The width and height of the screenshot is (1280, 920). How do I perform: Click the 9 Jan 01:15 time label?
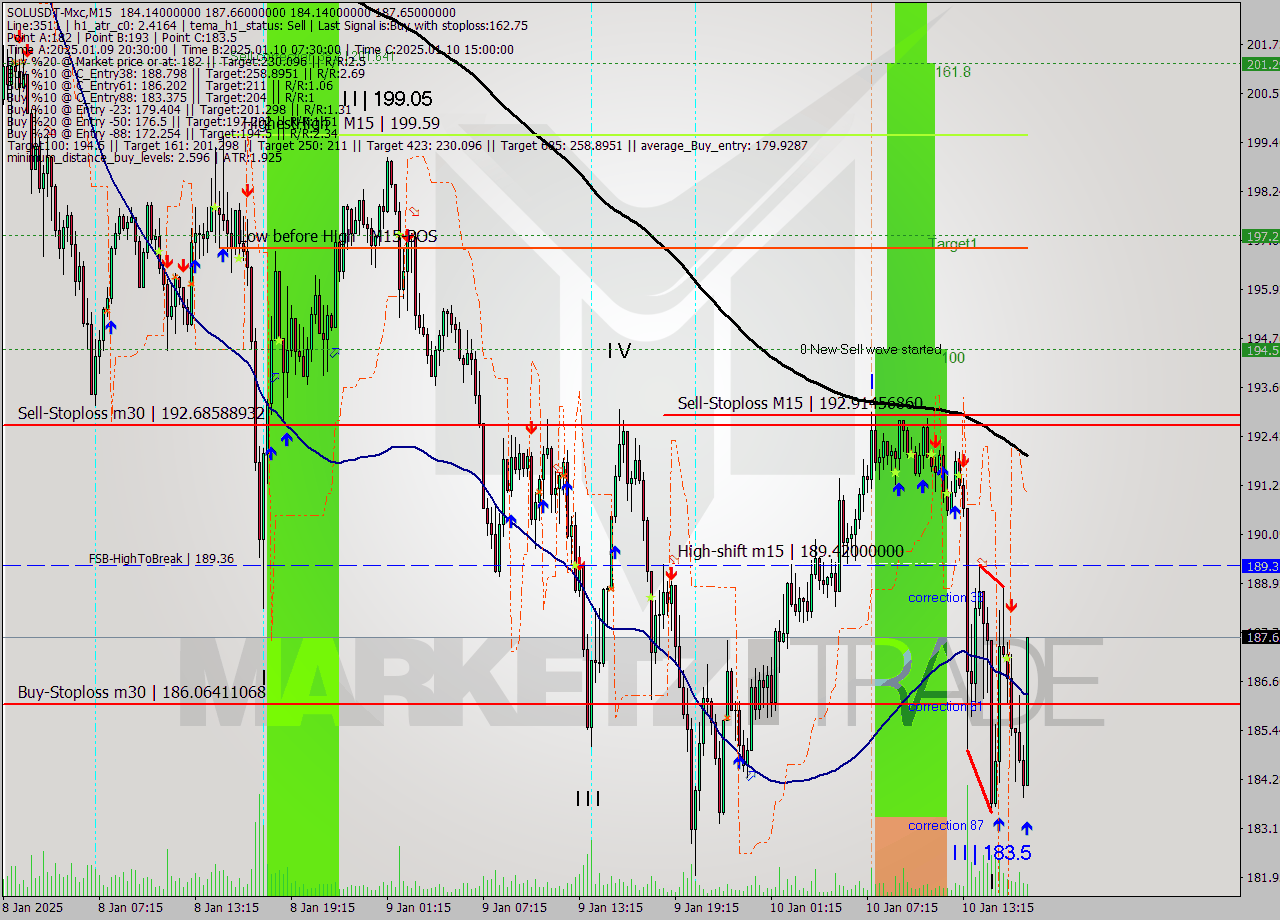point(419,908)
